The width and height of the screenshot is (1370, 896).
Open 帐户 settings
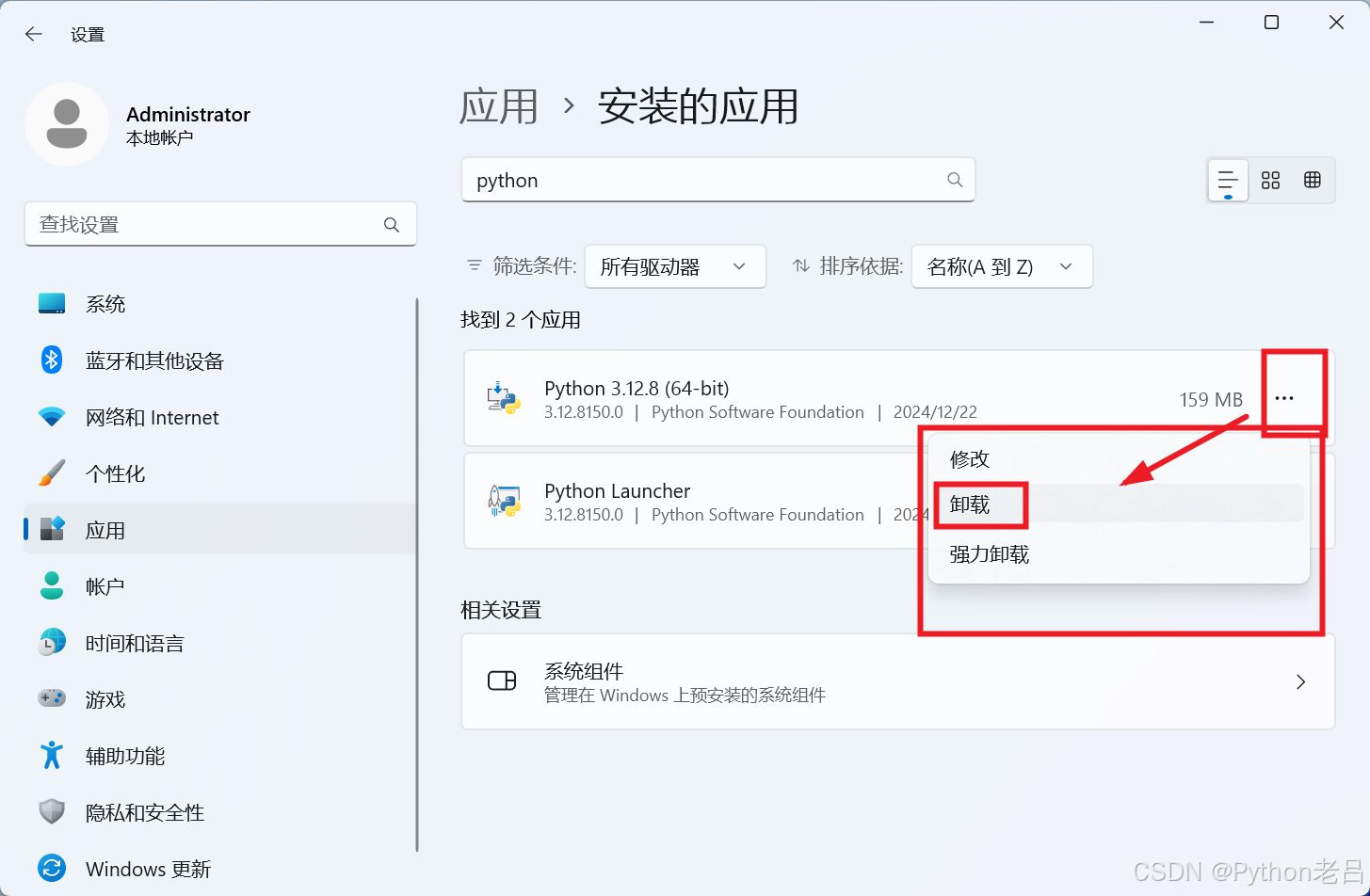(220, 586)
